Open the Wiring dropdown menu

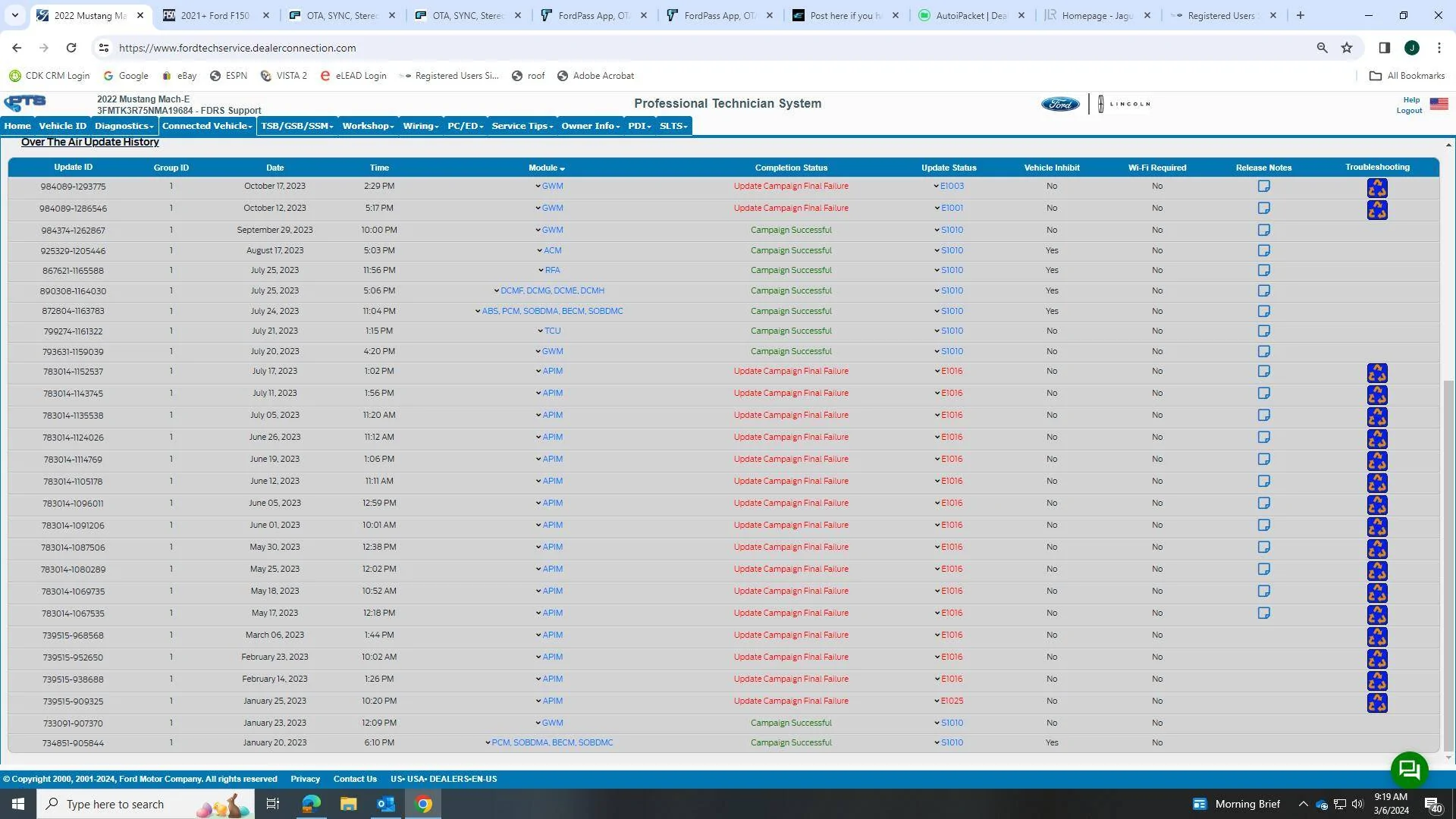coord(421,126)
